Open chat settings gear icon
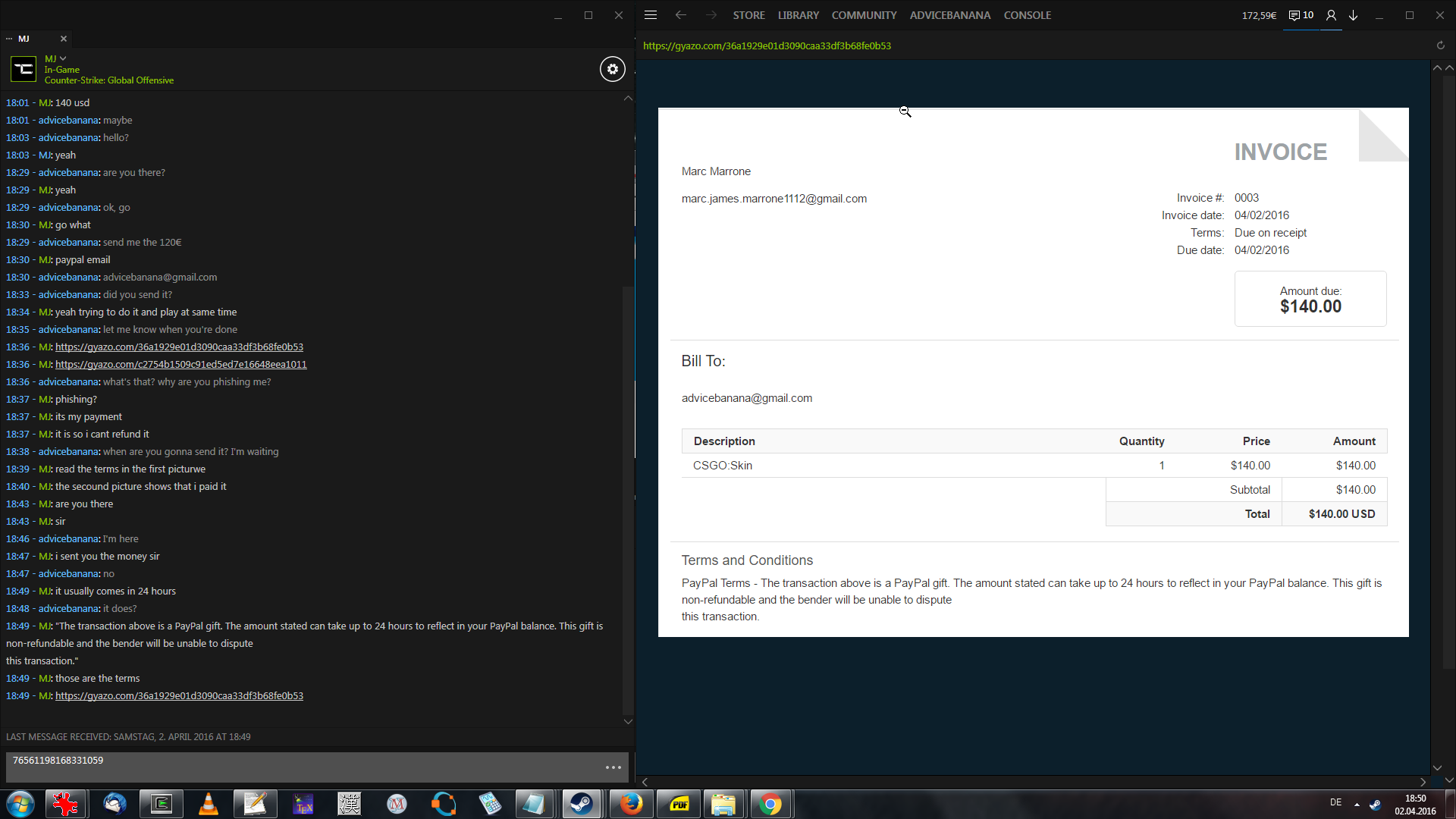The width and height of the screenshot is (1456, 819). [x=613, y=69]
